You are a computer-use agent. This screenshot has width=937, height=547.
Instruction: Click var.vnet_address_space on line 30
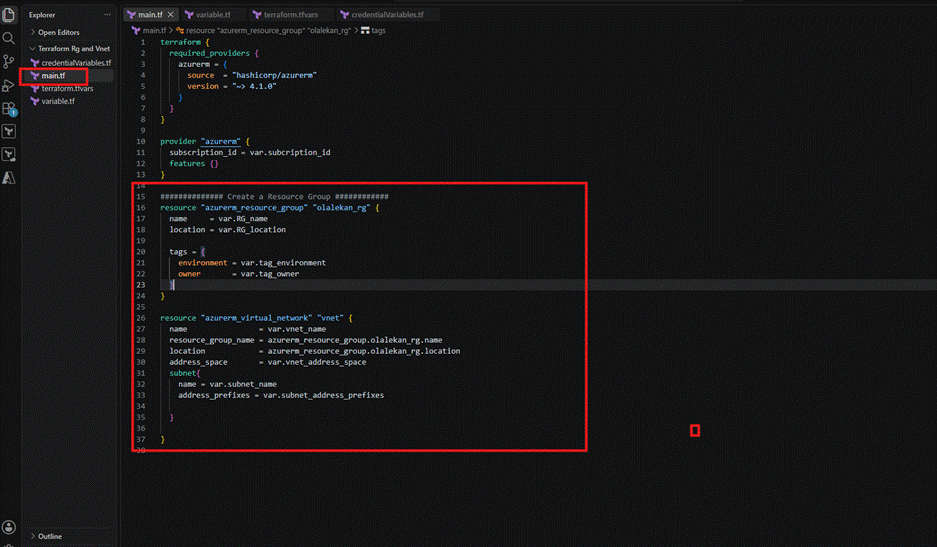[x=317, y=362]
